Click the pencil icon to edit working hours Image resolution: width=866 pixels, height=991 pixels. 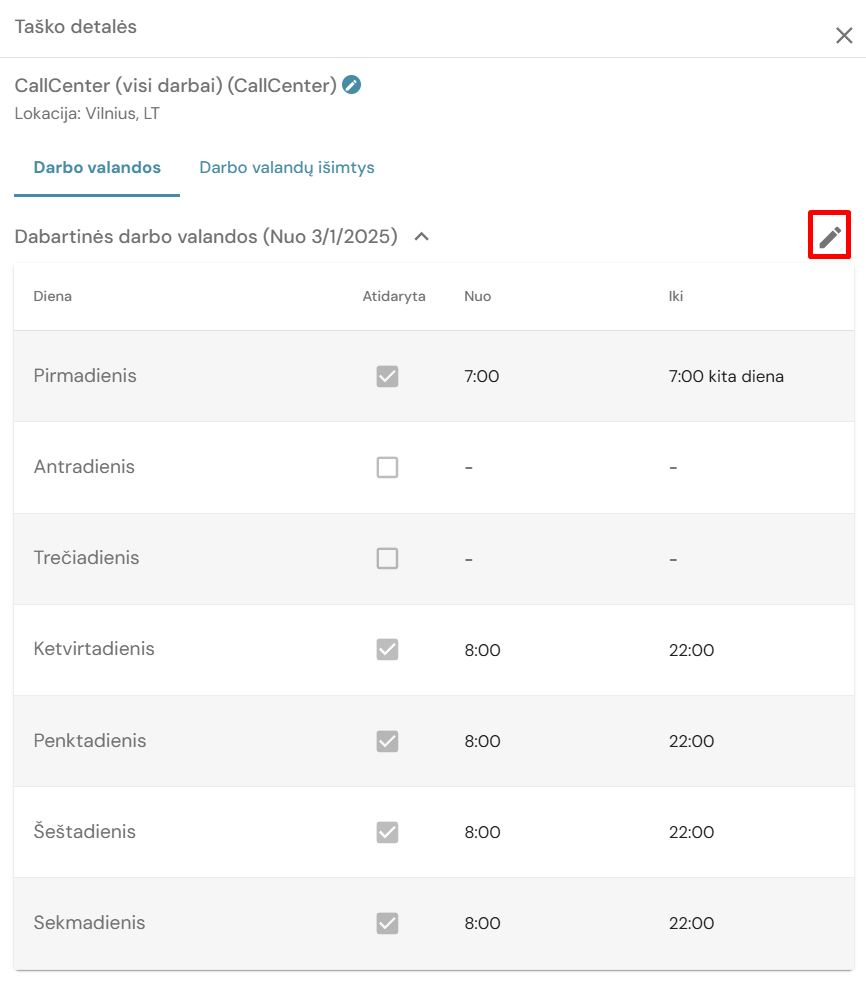(x=830, y=236)
